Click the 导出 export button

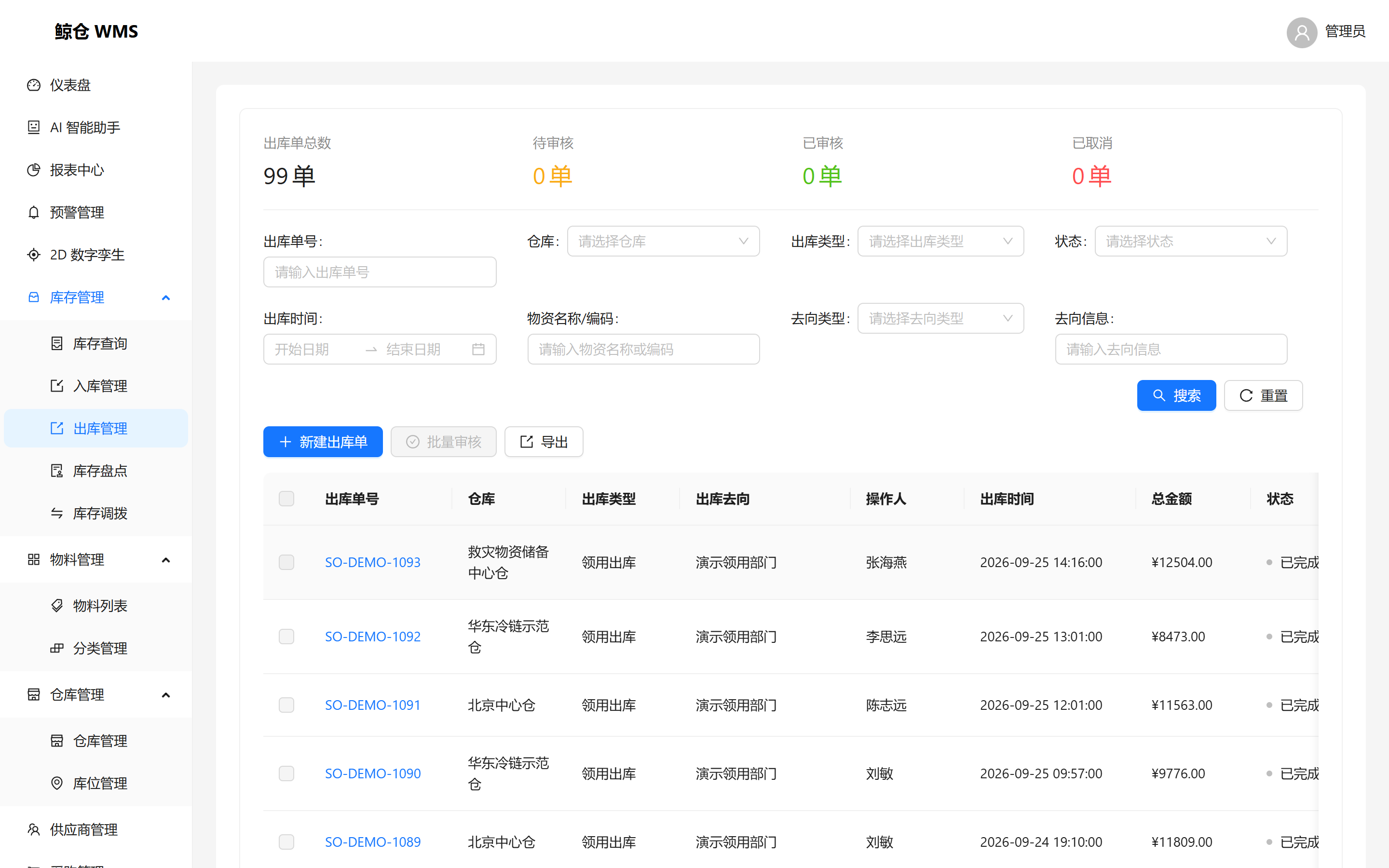(544, 441)
